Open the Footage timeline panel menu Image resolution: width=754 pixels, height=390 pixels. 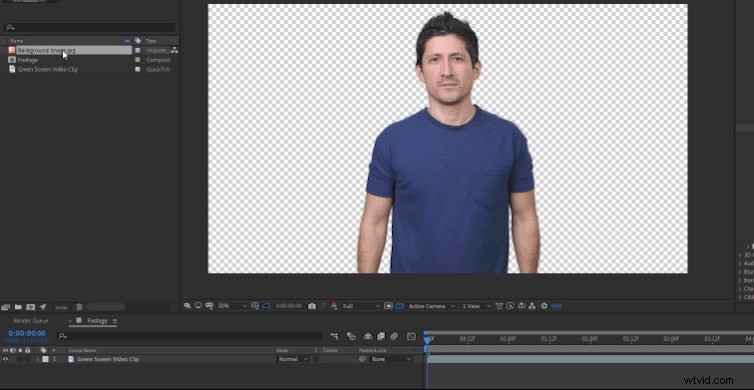[114, 321]
